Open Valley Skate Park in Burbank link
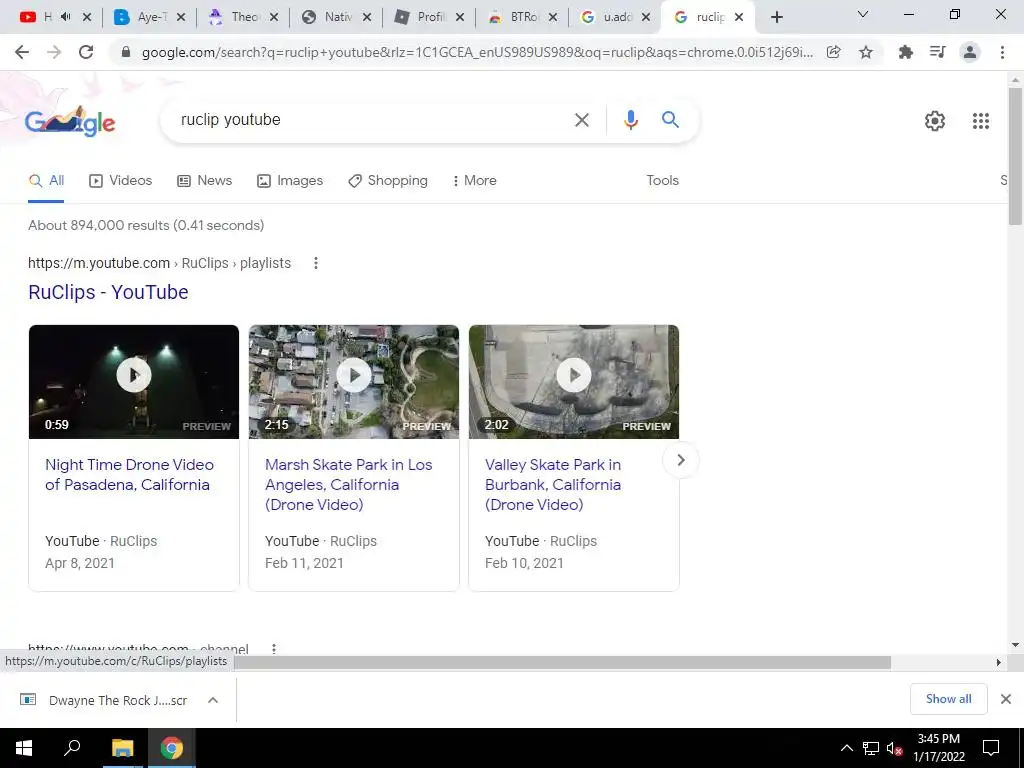 pyautogui.click(x=552, y=485)
